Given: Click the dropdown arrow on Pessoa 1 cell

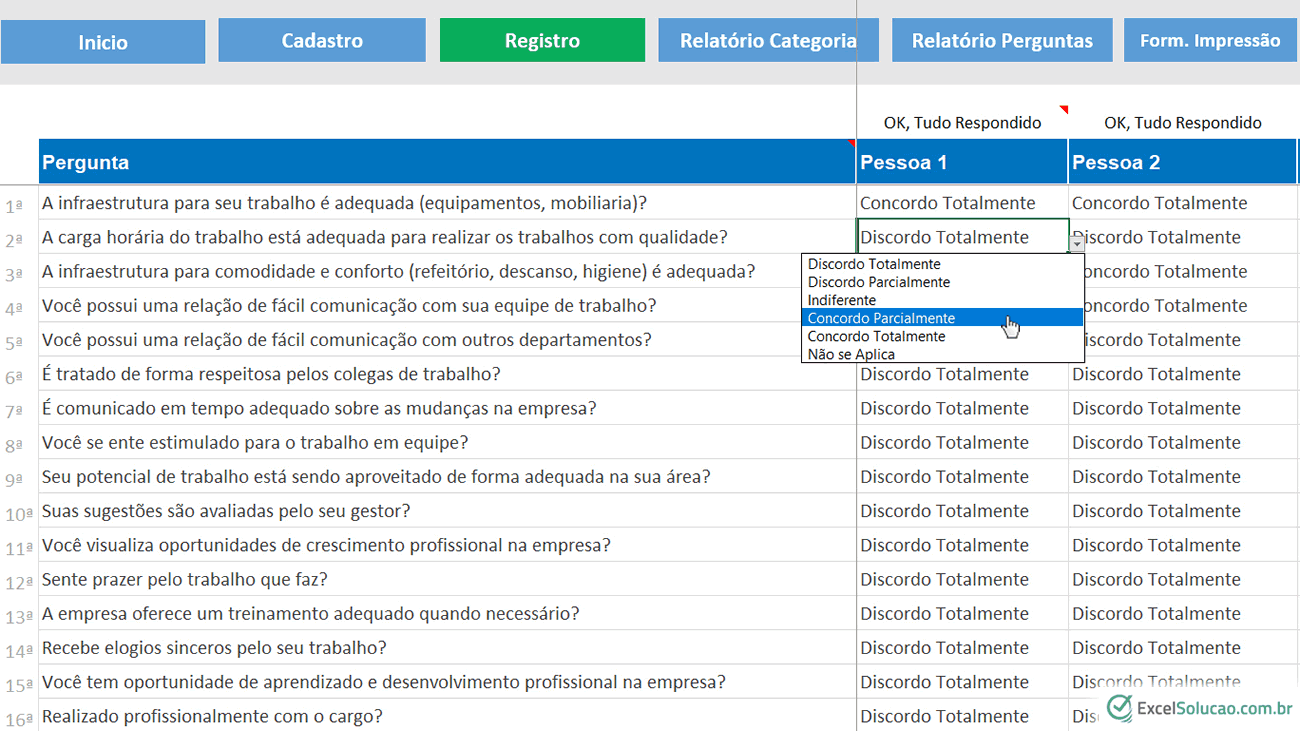Looking at the screenshot, I should coord(1077,243).
